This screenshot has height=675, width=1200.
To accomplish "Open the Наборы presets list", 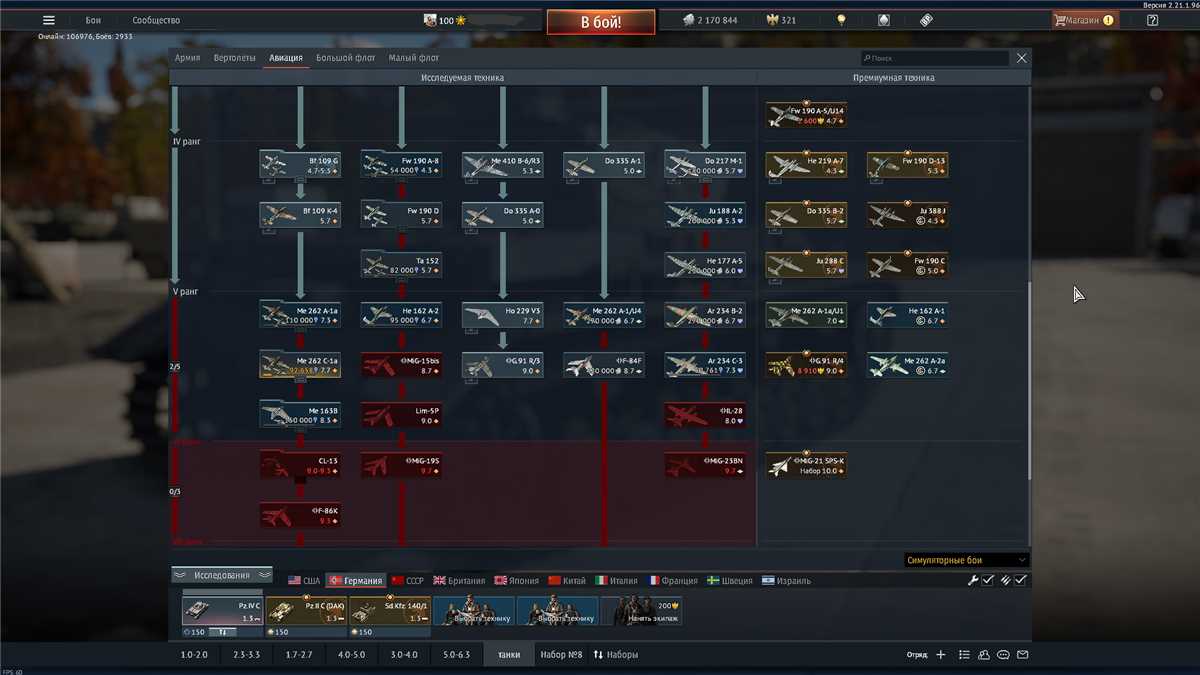I will click(x=616, y=655).
